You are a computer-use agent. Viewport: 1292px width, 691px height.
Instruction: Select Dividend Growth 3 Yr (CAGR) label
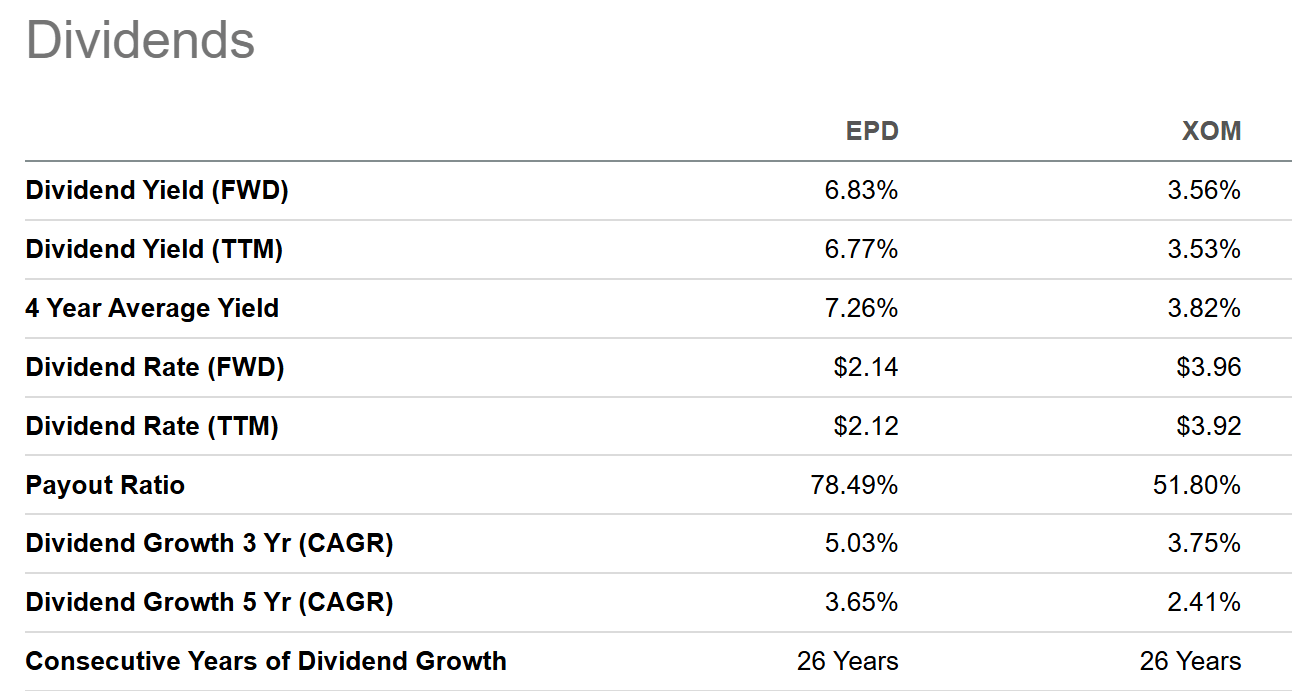(x=209, y=543)
